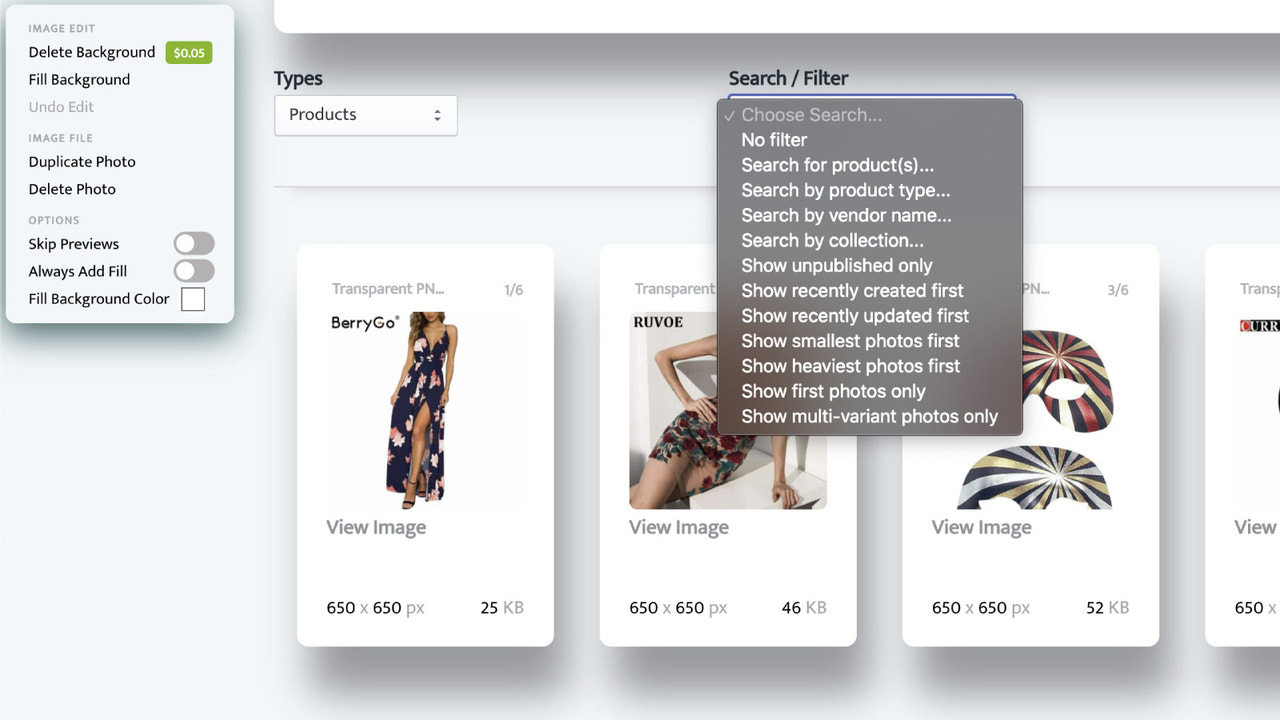Enable the Always Add Fill option
Viewport: 1280px width, 720px height.
(x=193, y=270)
